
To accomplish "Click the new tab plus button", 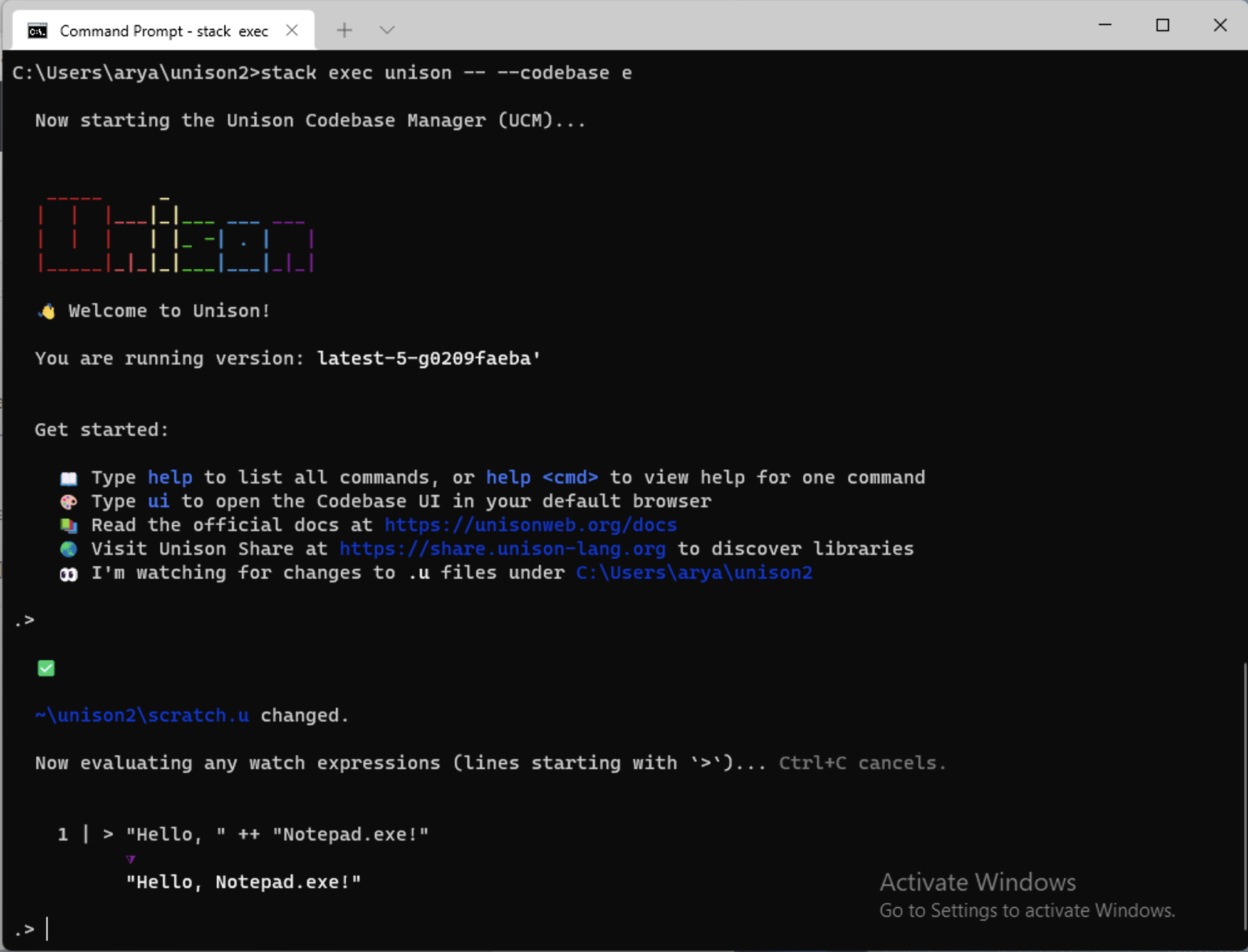I will (344, 29).
